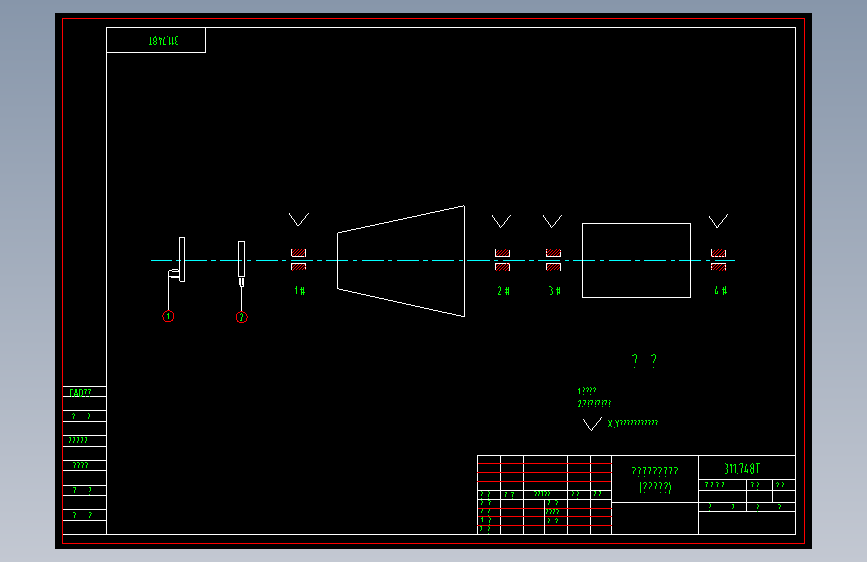867x562 pixels.
Task: Select the note line starting with "2"
Action: (594, 403)
